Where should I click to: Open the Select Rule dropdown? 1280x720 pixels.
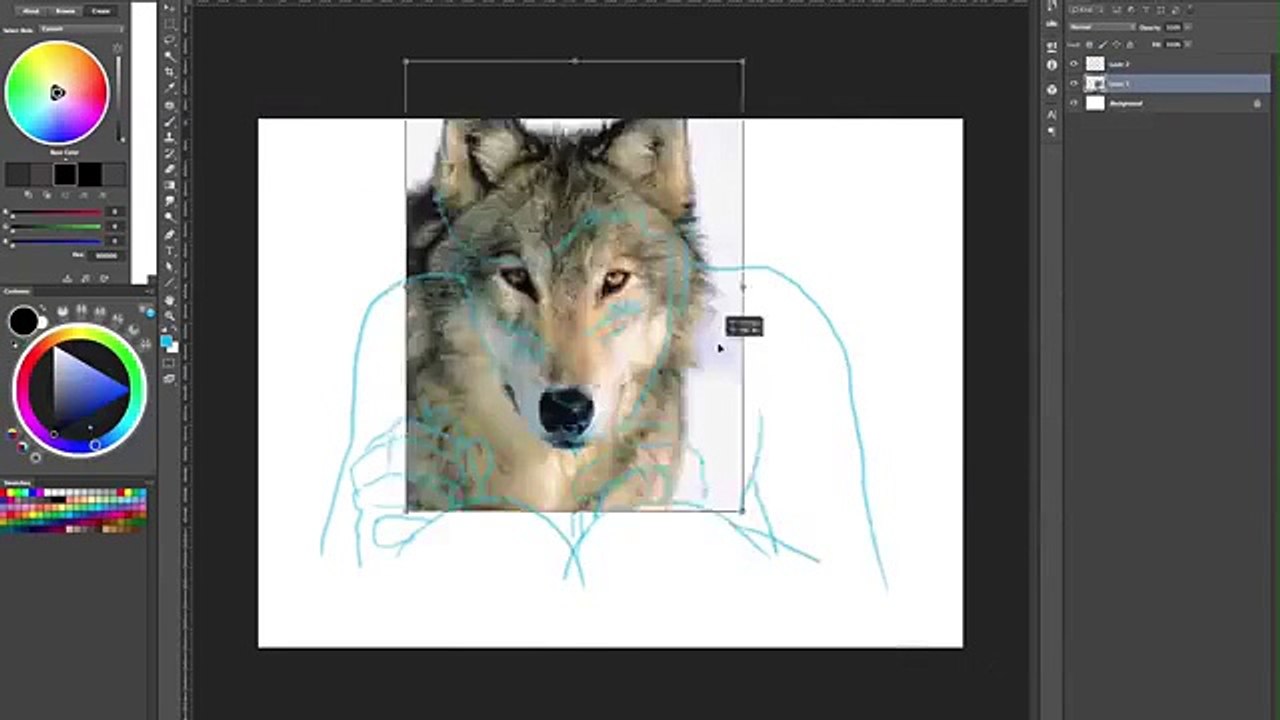[81, 29]
